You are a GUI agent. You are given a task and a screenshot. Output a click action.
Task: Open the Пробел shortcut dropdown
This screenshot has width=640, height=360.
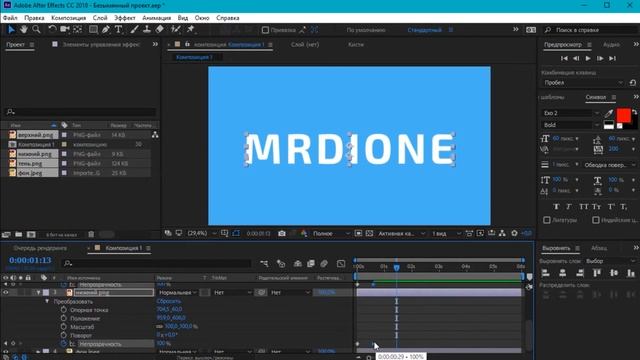(x=583, y=82)
